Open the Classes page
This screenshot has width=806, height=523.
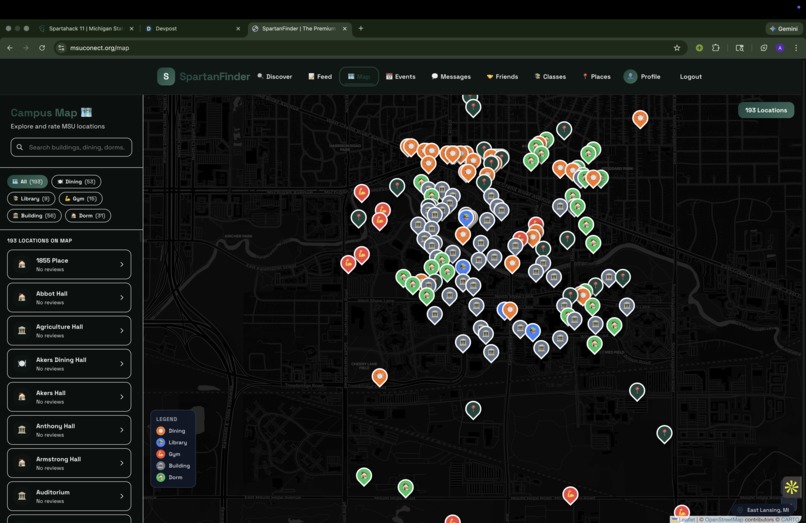point(550,77)
